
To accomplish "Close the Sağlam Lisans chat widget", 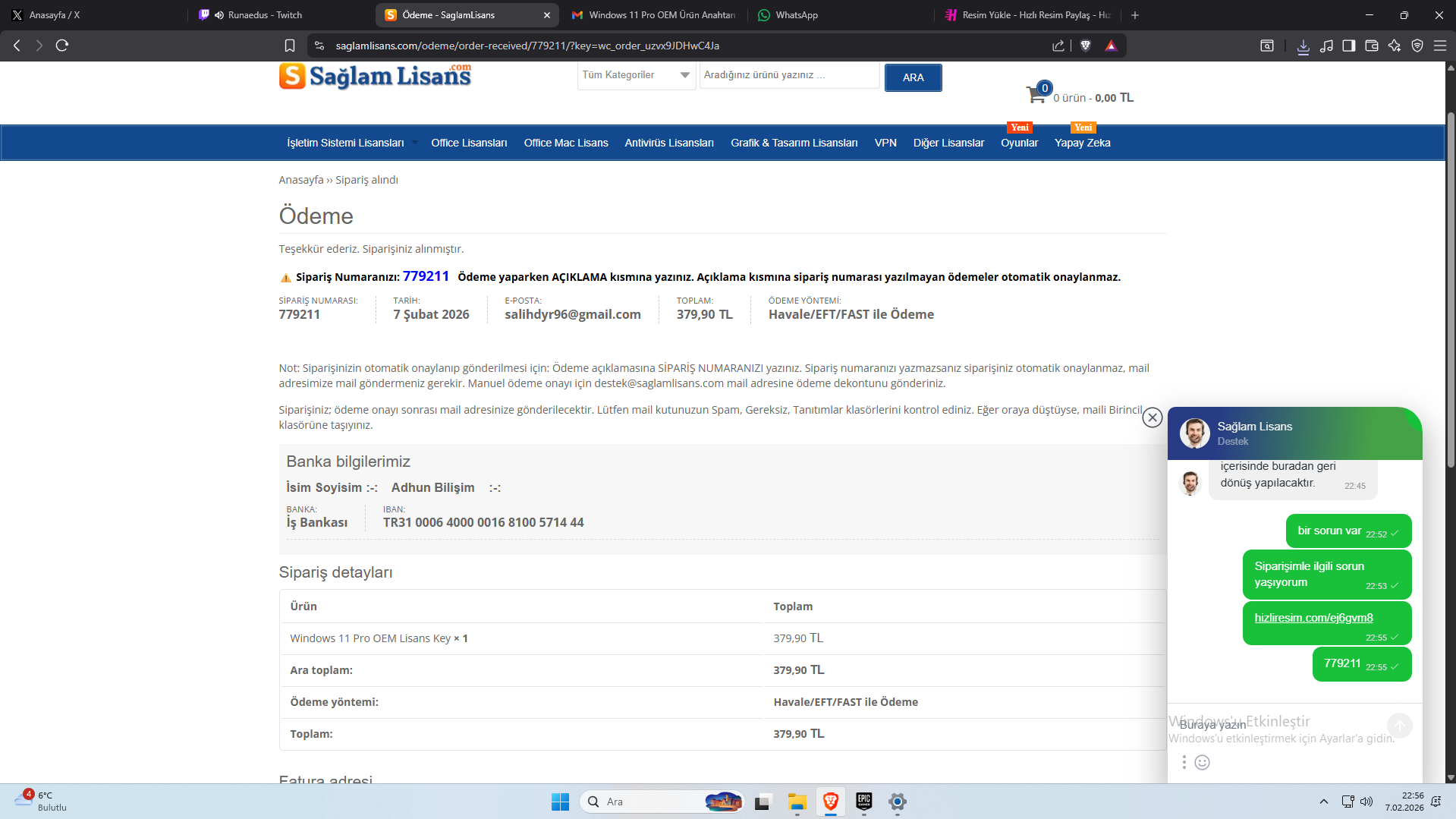I will click(x=1153, y=417).
